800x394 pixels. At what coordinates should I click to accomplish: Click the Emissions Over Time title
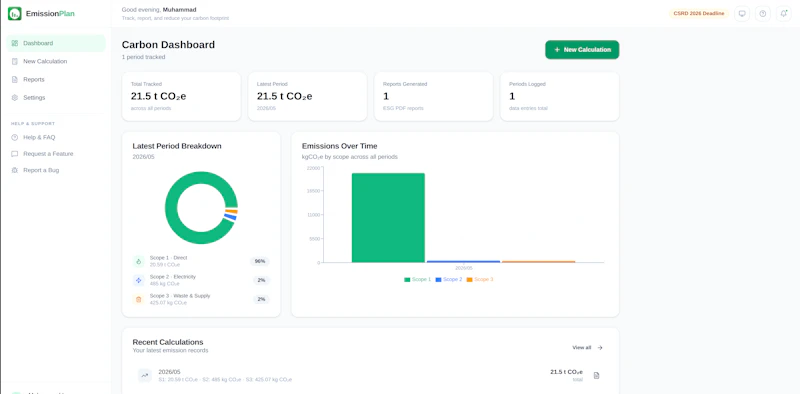(340, 146)
